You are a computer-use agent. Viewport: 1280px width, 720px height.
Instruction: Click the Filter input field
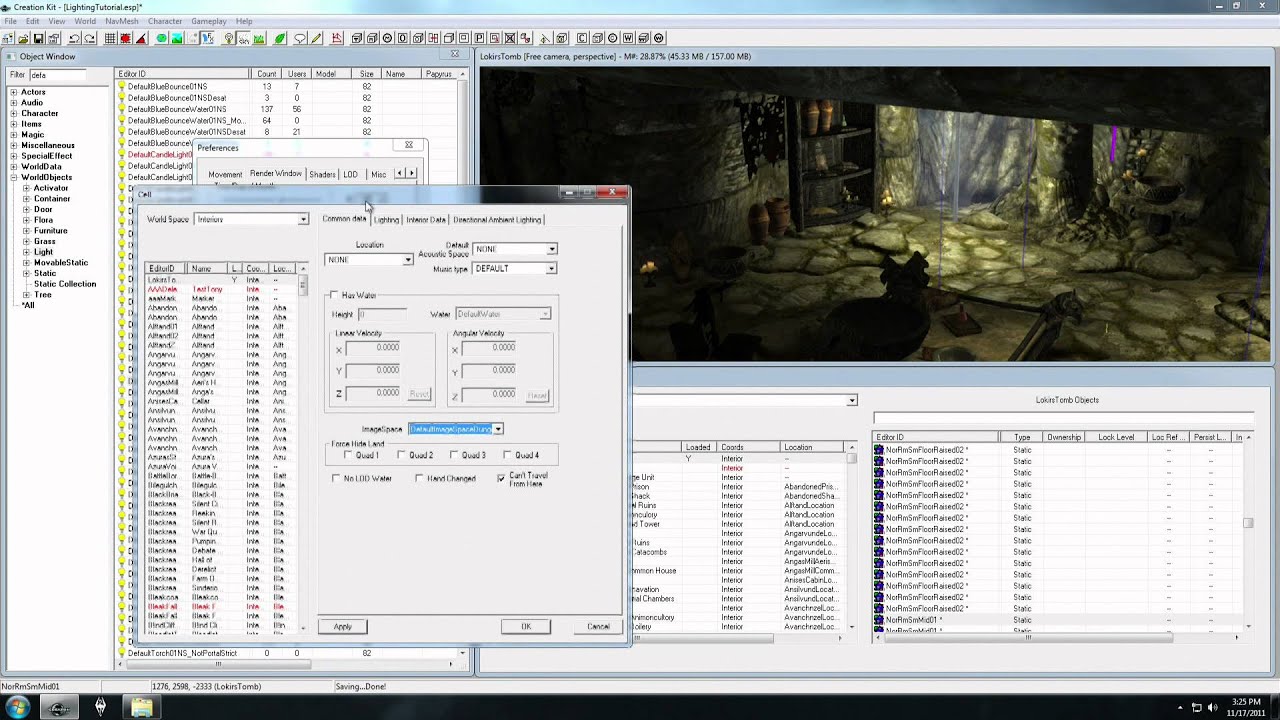tap(57, 75)
